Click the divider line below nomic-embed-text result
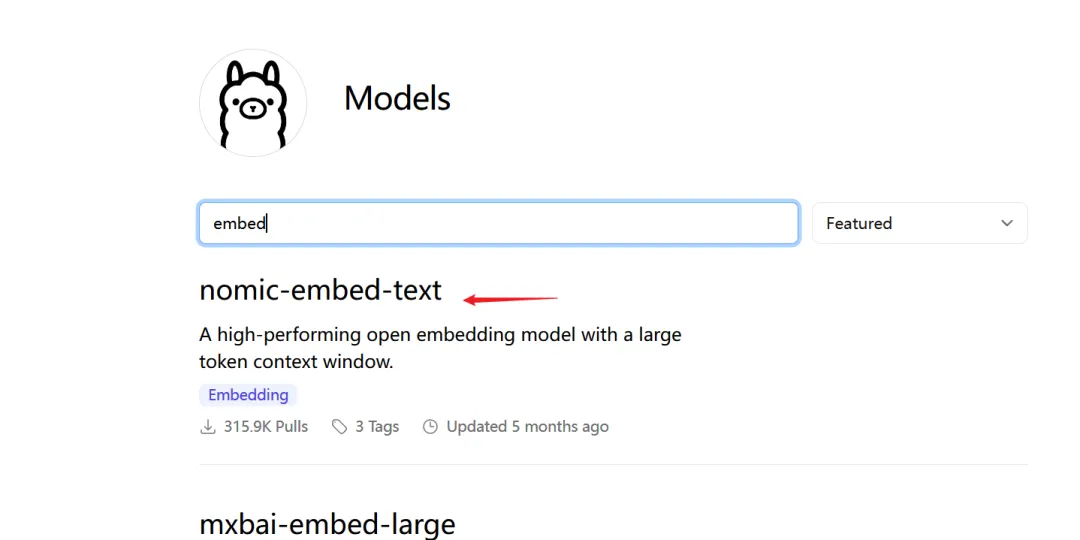The width and height of the screenshot is (1080, 540). pyautogui.click(x=613, y=465)
